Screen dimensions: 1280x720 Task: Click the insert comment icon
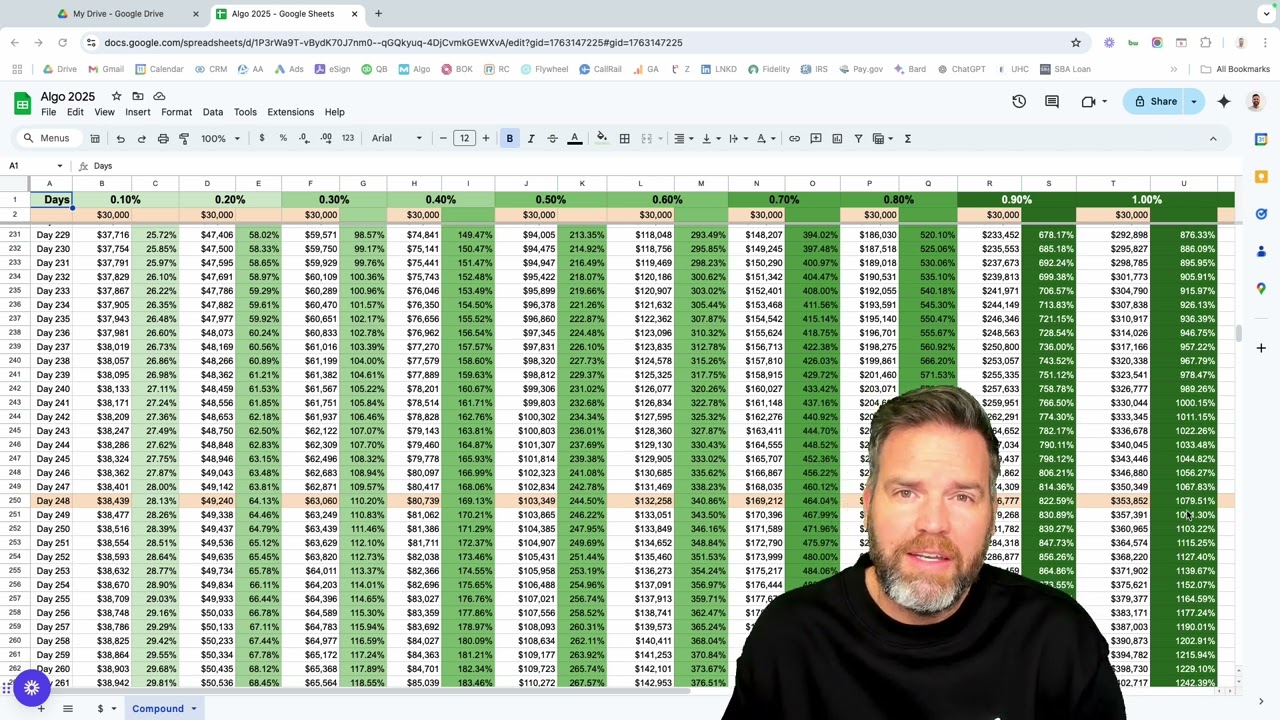pyautogui.click(x=816, y=138)
